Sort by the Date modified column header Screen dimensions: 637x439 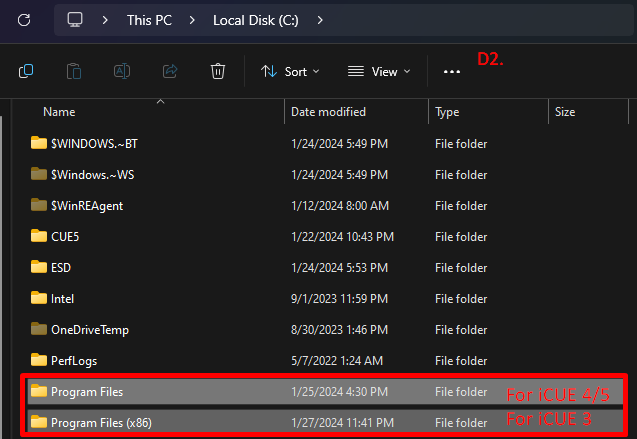click(x=328, y=112)
